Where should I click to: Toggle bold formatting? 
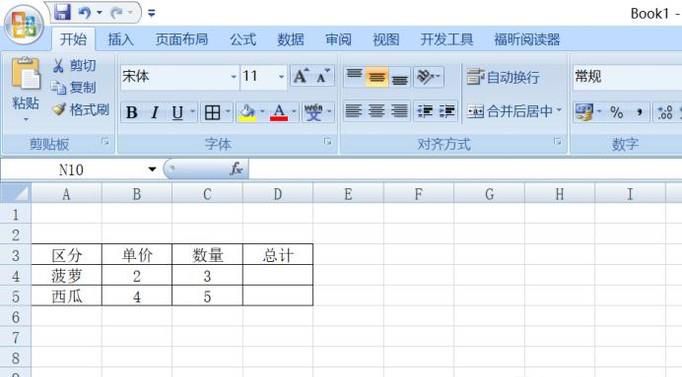point(132,113)
